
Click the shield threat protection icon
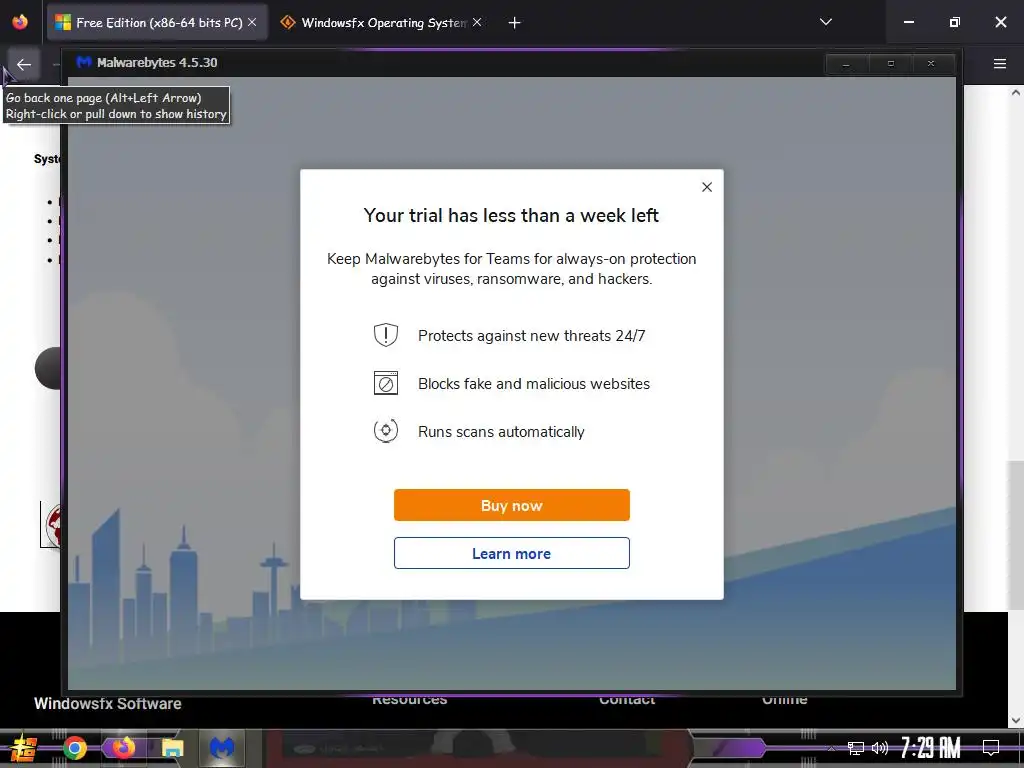click(x=385, y=335)
